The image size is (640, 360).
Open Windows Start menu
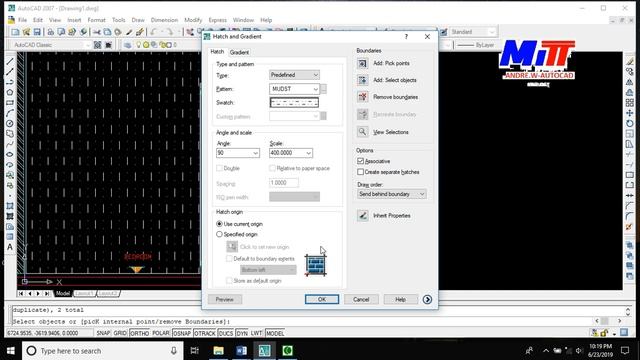[x=11, y=351]
